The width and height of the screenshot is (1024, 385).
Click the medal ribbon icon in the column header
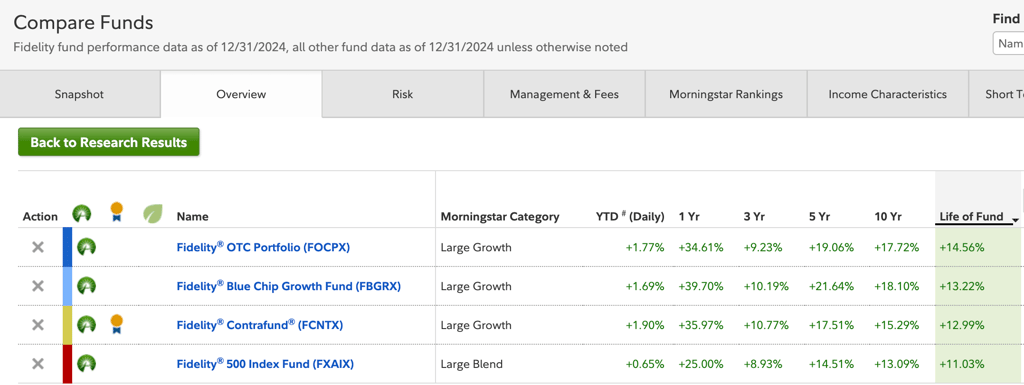point(116,212)
